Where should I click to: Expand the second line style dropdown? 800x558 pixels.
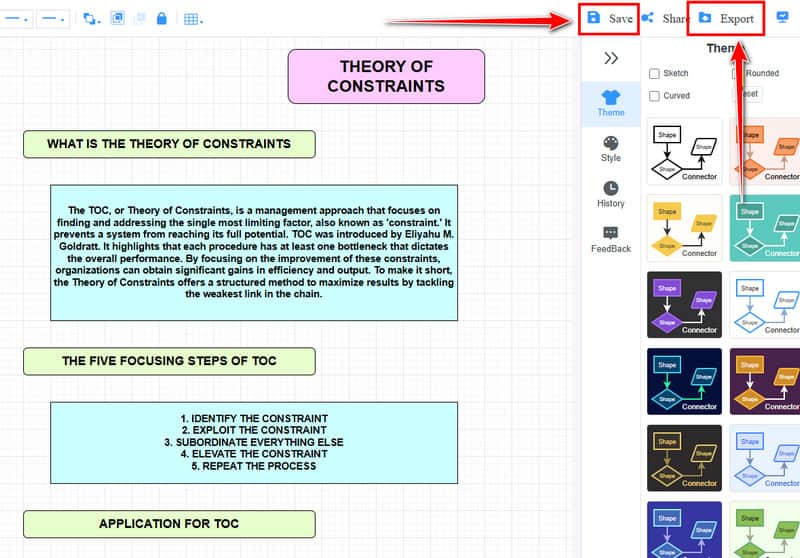[x=53, y=18]
